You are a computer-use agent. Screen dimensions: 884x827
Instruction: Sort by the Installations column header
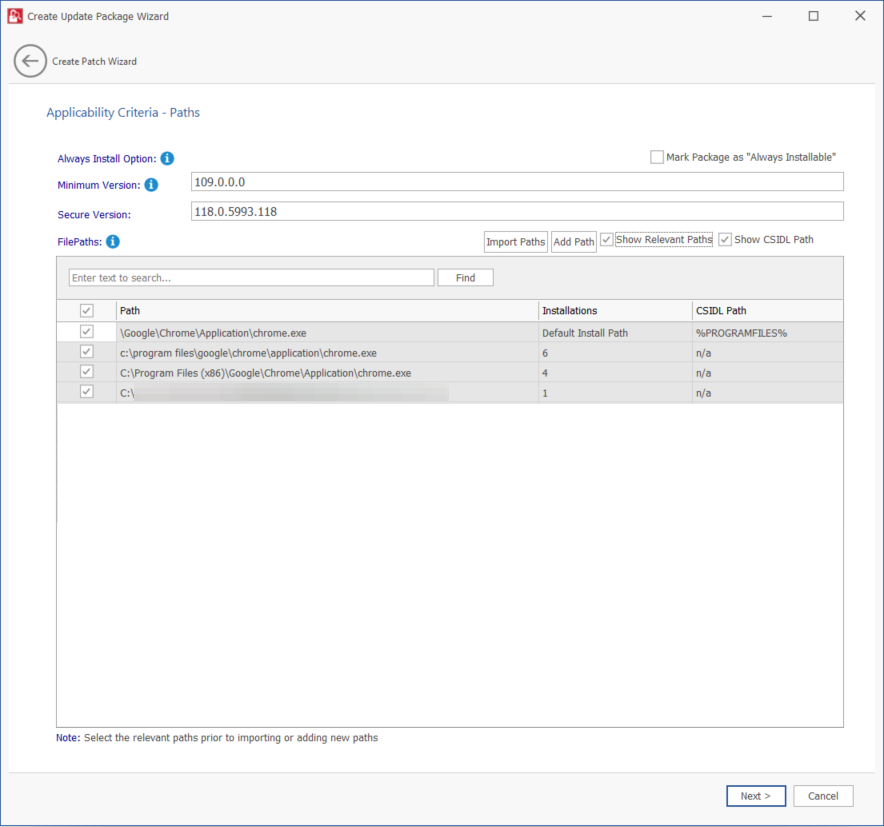[x=614, y=311]
